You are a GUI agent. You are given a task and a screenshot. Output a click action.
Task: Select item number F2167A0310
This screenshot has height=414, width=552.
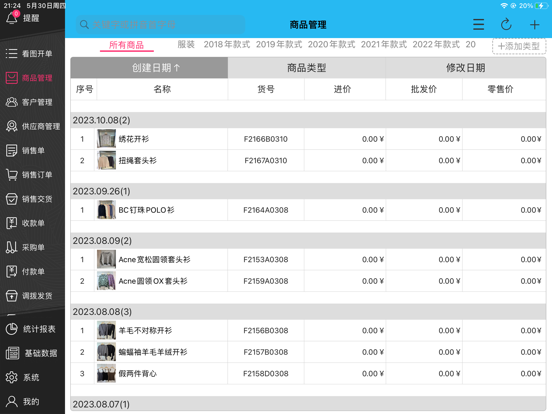pyautogui.click(x=266, y=161)
